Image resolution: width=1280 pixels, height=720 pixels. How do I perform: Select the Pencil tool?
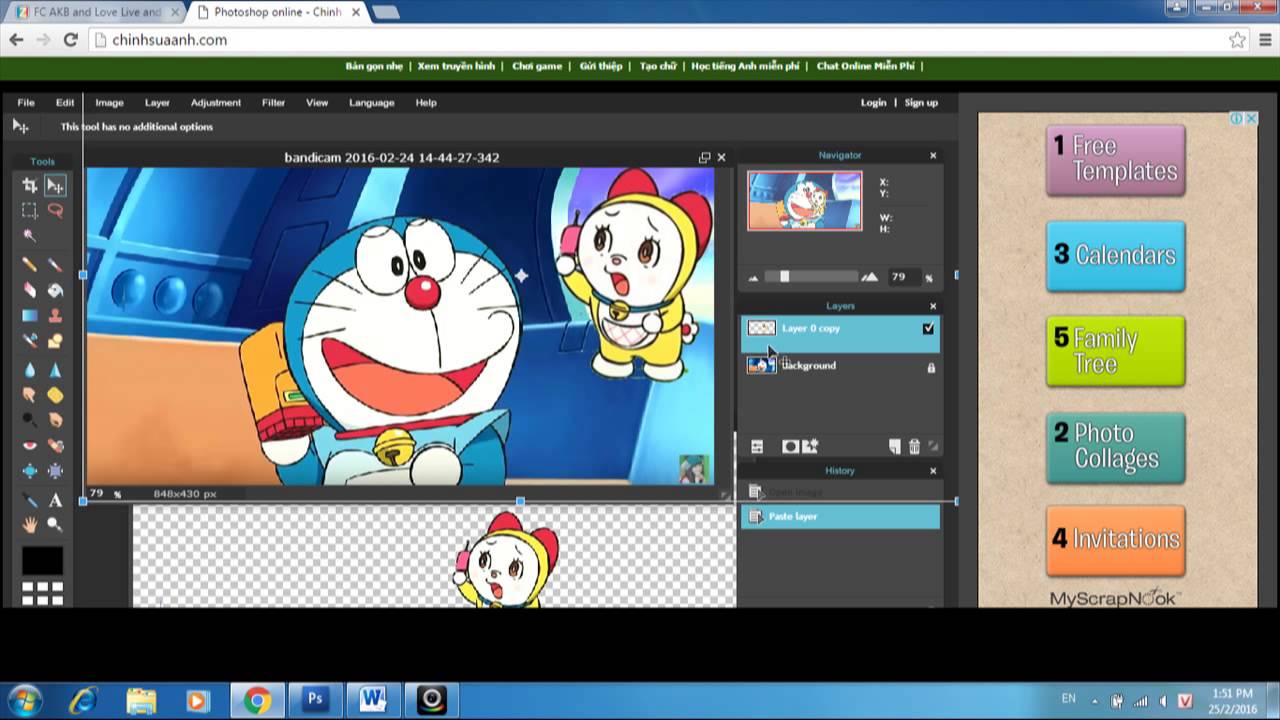click(30, 265)
